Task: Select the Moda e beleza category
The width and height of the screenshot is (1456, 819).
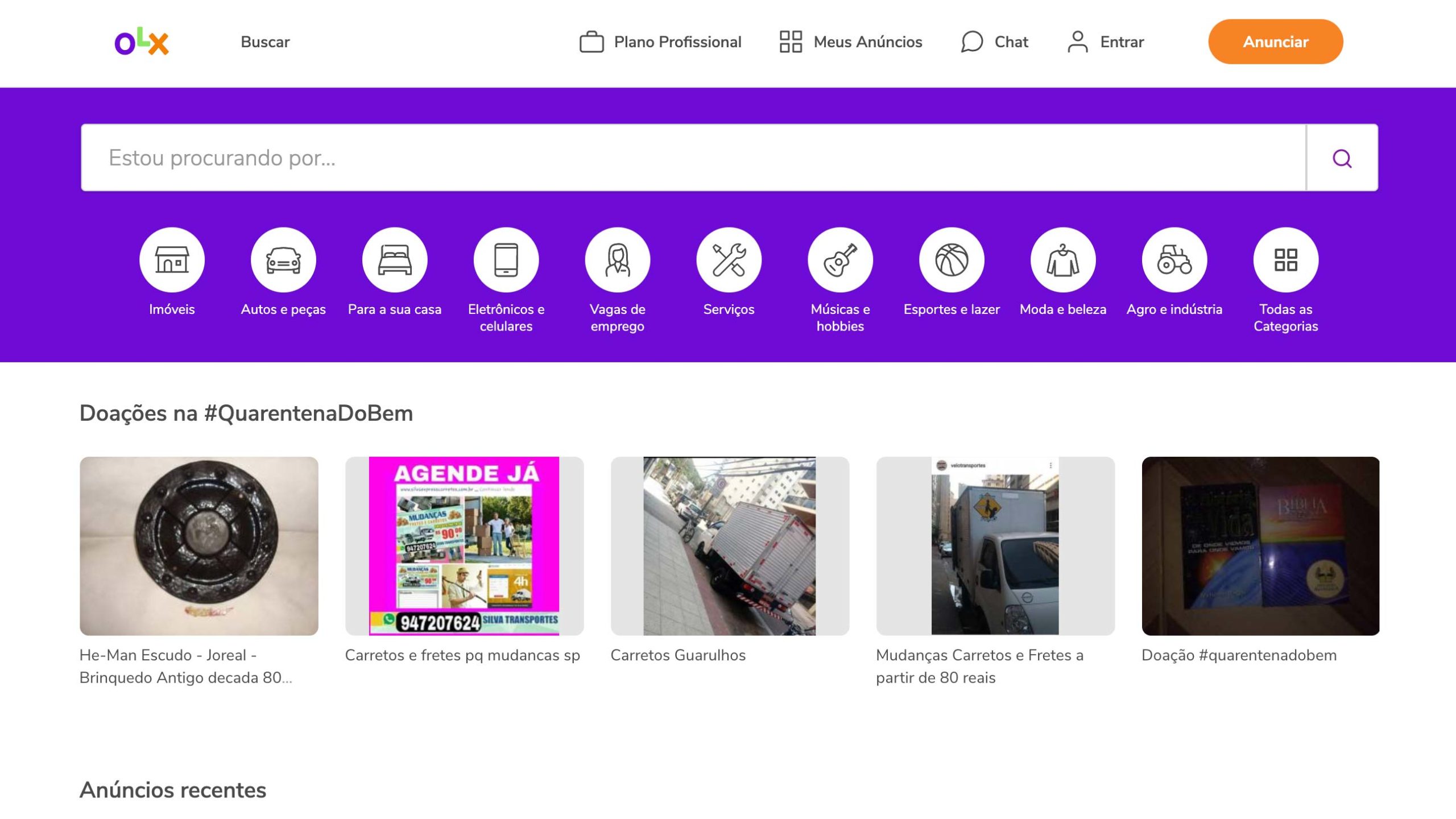Action: [x=1063, y=259]
